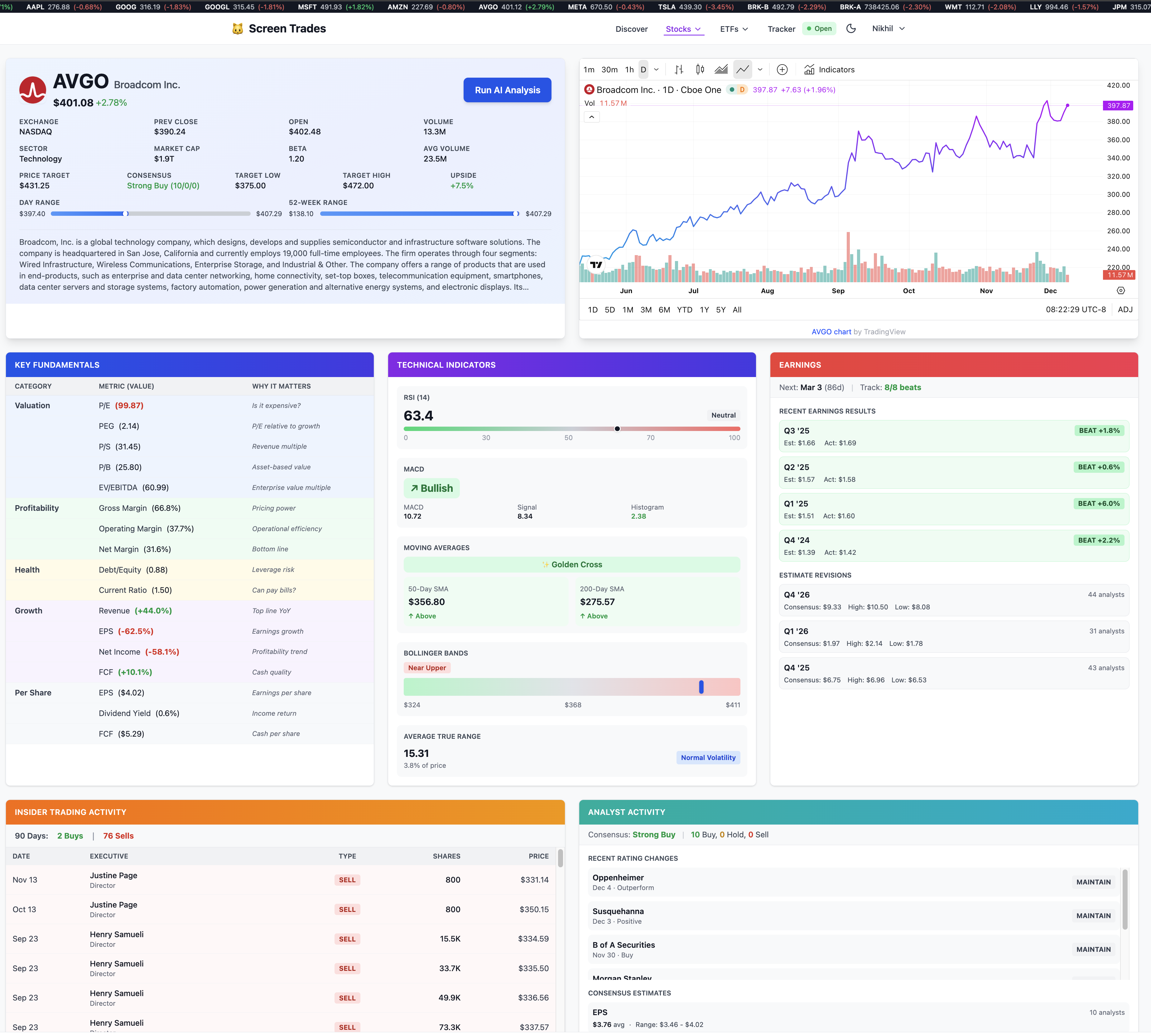Click the TradingView logo on the chart
The width and height of the screenshot is (1151, 1036).
[596, 265]
